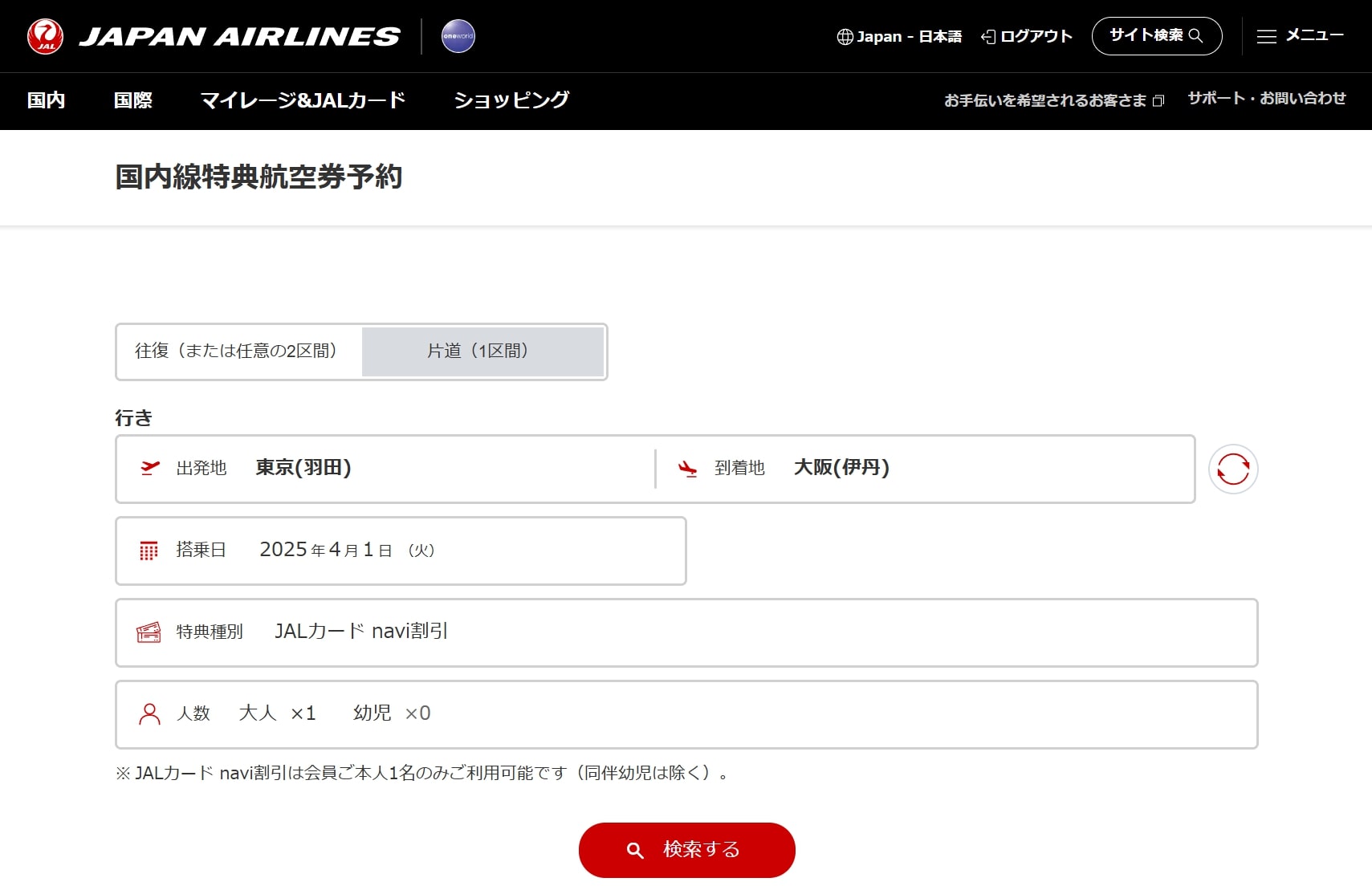Open 国際 international menu
The height and width of the screenshot is (886, 1372).
tap(133, 100)
